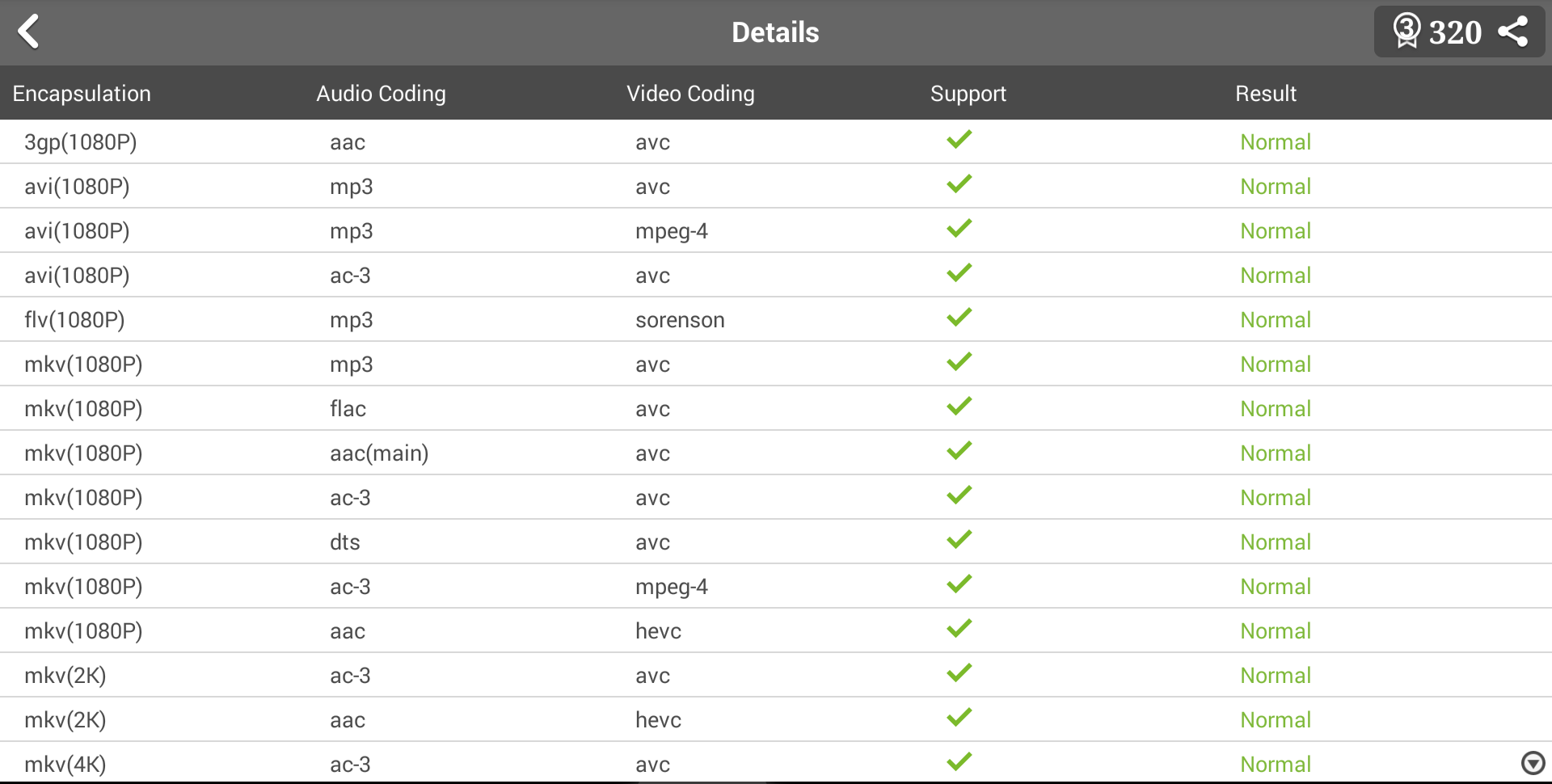Screen dimensions: 1552x784
Task: Click the 3gp(1080P) row support checkmark
Action: (x=959, y=141)
